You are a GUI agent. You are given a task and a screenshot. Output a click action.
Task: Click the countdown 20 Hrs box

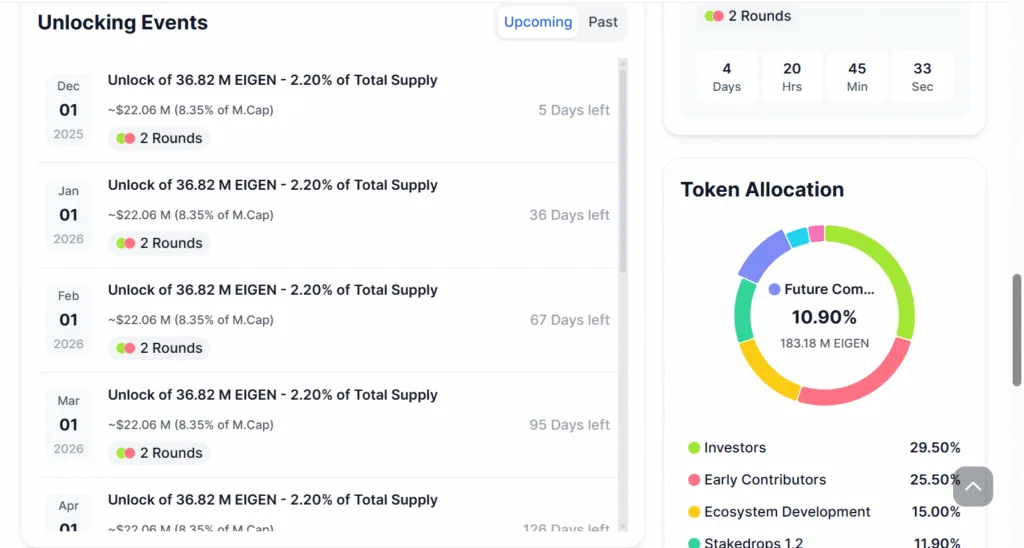click(792, 77)
